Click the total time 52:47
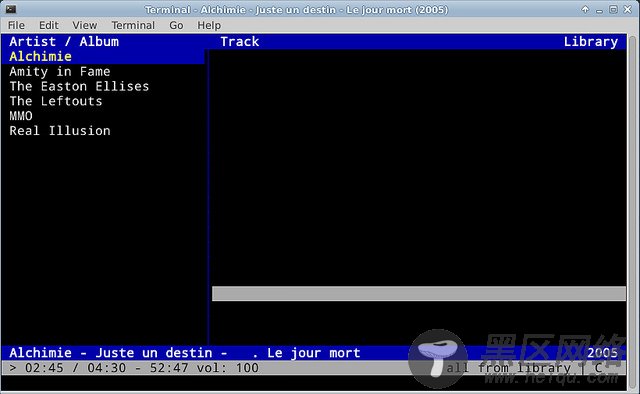Viewport: 640px width, 394px height. point(169,368)
